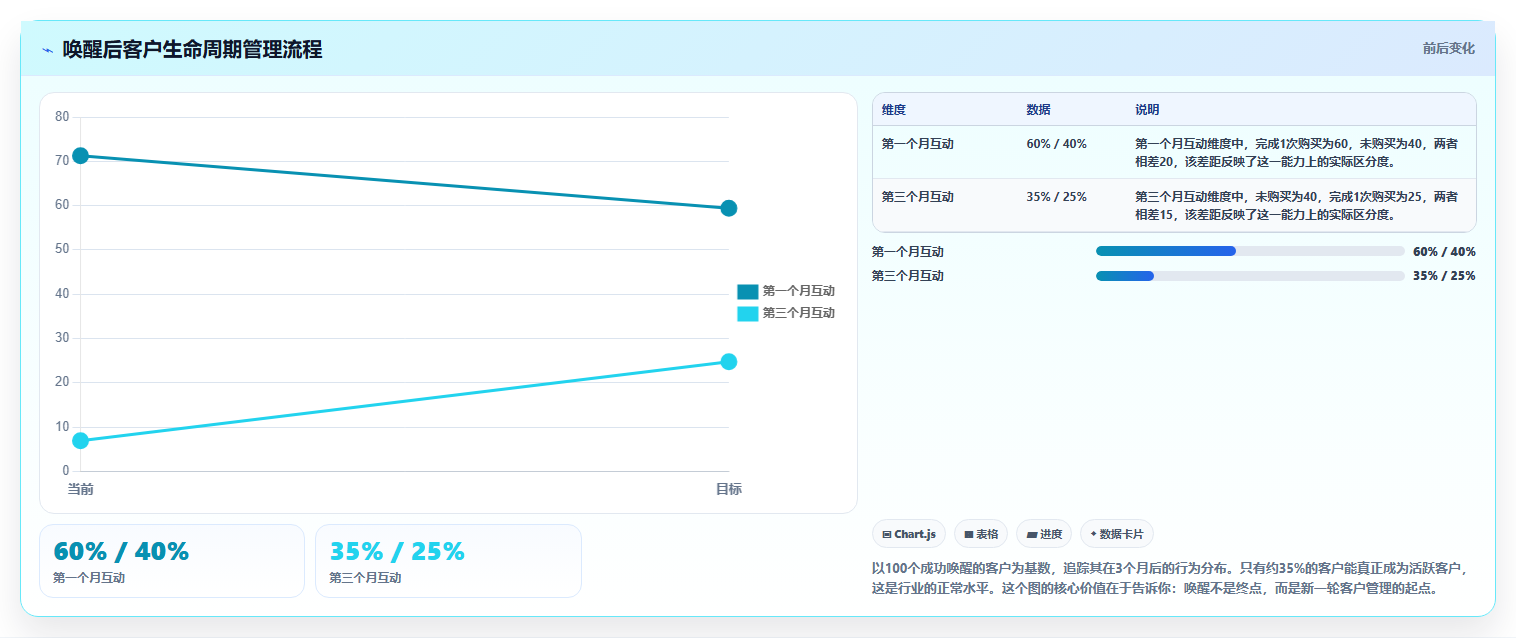This screenshot has width=1516, height=638.
Task: Click the 说明 column header
Action: point(1147,110)
